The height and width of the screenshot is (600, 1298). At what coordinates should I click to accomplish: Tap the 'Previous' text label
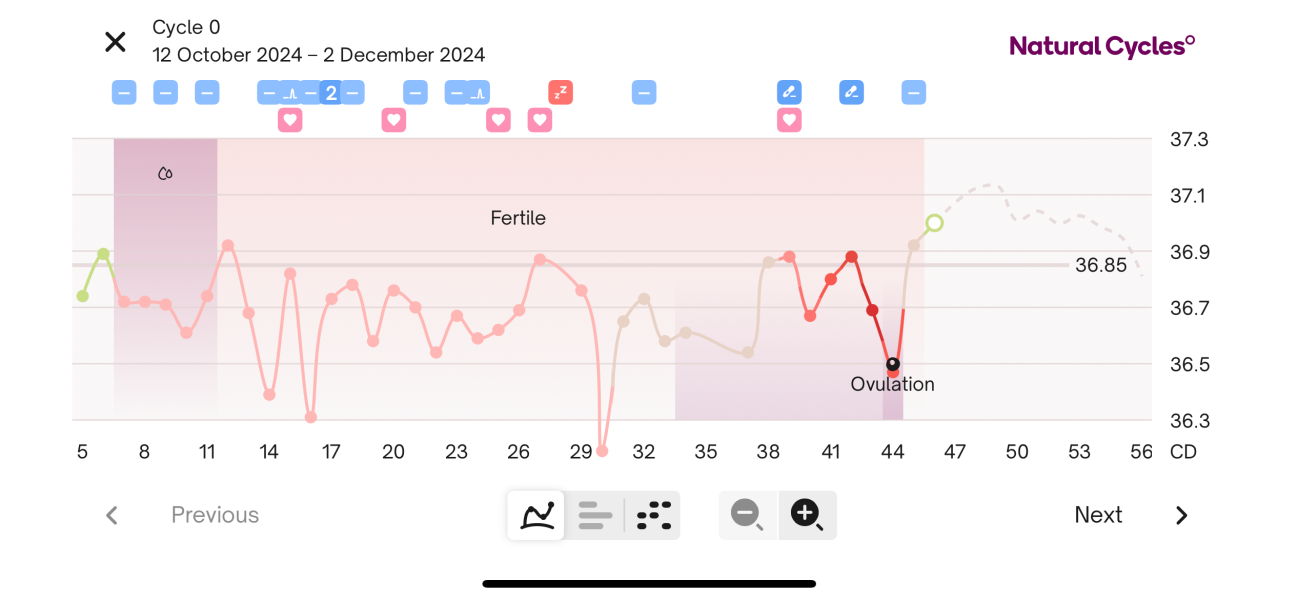[215, 515]
